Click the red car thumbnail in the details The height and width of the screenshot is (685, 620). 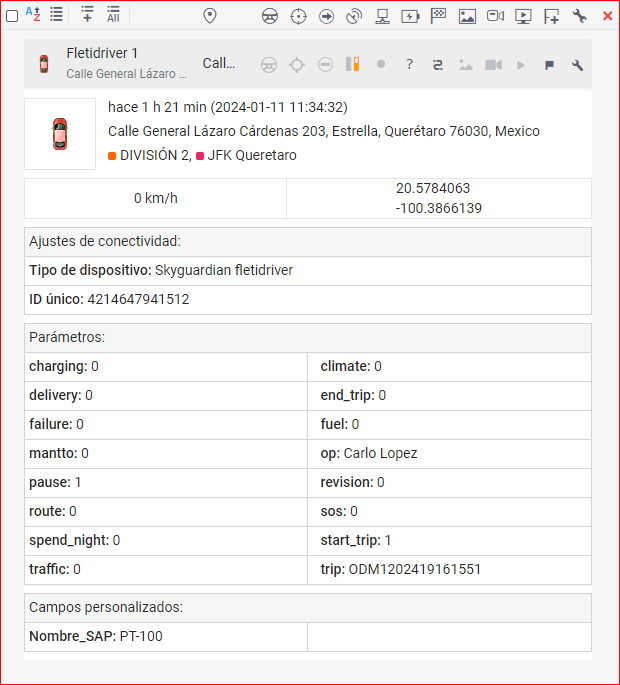59,133
